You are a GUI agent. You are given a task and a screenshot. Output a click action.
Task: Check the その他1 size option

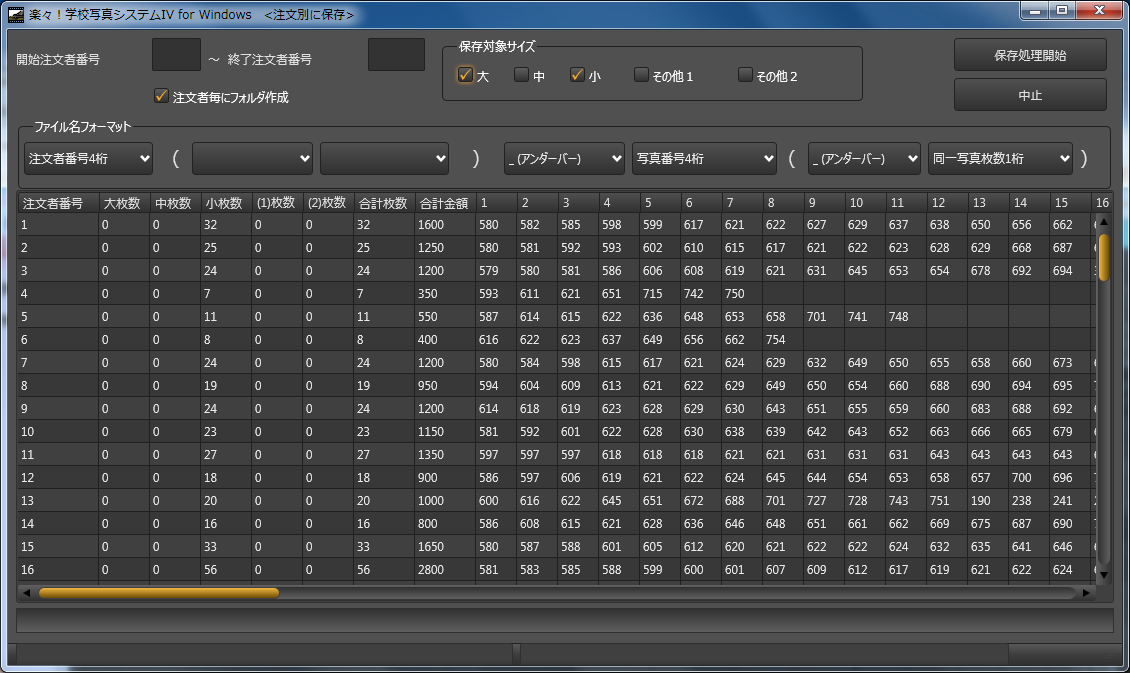pyautogui.click(x=641, y=75)
